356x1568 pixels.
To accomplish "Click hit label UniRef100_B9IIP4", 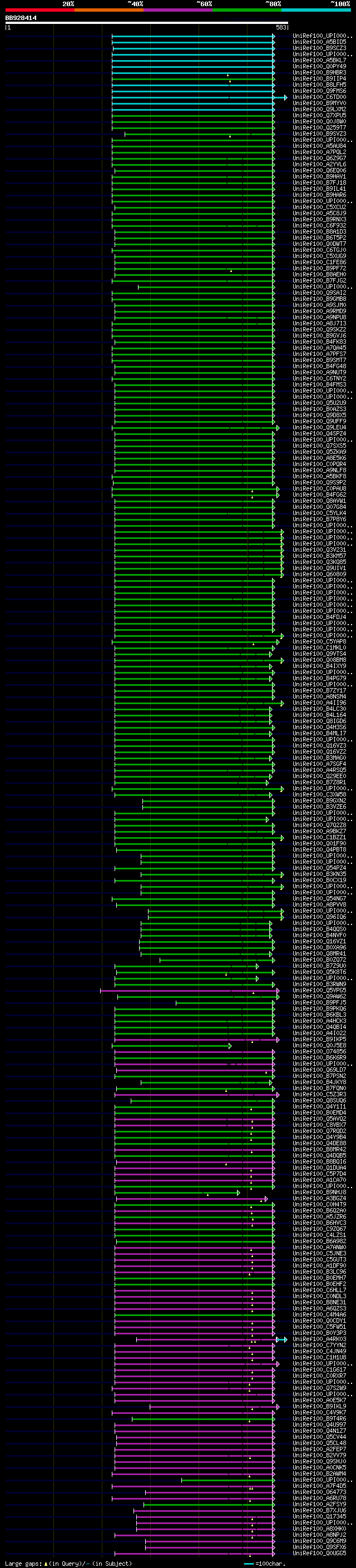I will coord(319,79).
